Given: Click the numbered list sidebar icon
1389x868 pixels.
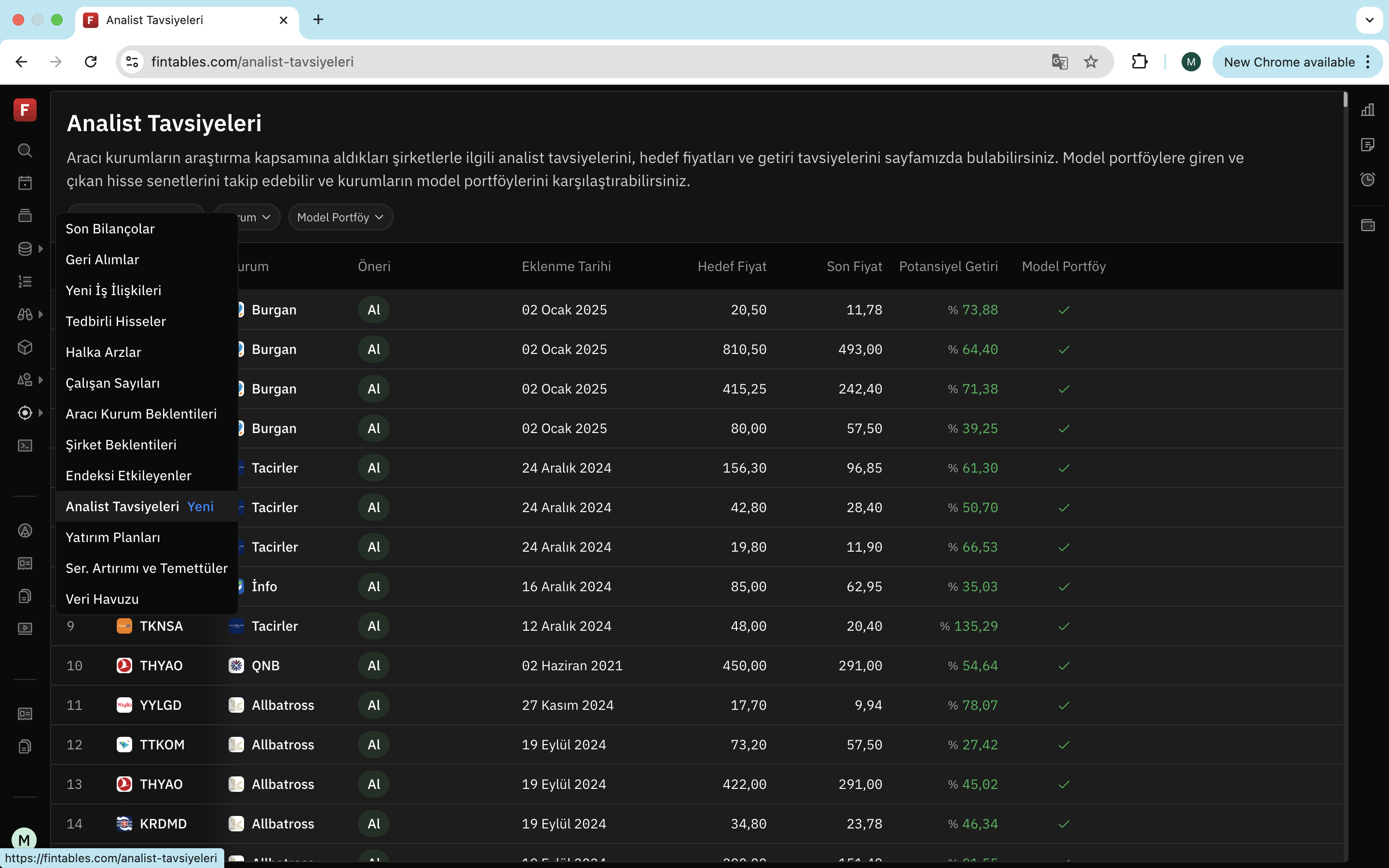Looking at the screenshot, I should (25, 281).
